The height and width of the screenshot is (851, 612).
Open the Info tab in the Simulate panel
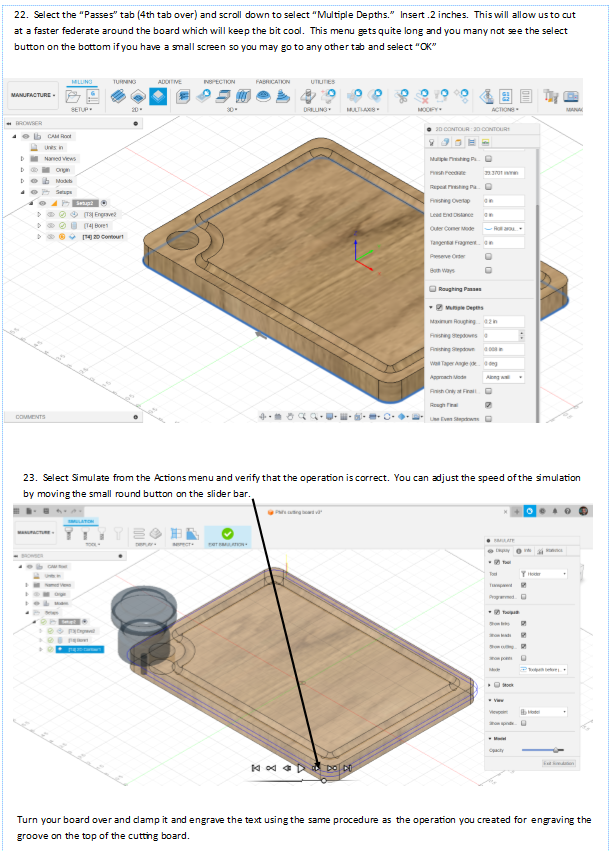pyautogui.click(x=524, y=551)
